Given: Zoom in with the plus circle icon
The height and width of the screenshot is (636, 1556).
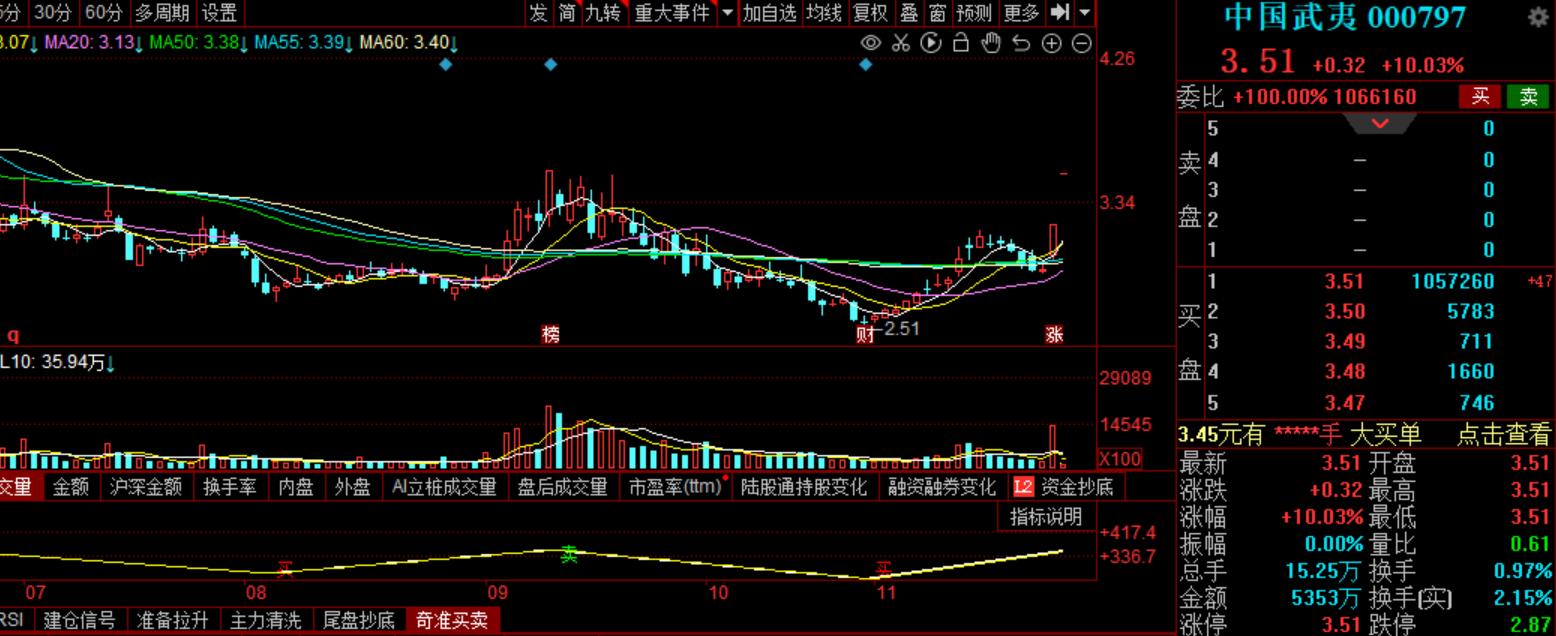Looking at the screenshot, I should pos(1051,43).
